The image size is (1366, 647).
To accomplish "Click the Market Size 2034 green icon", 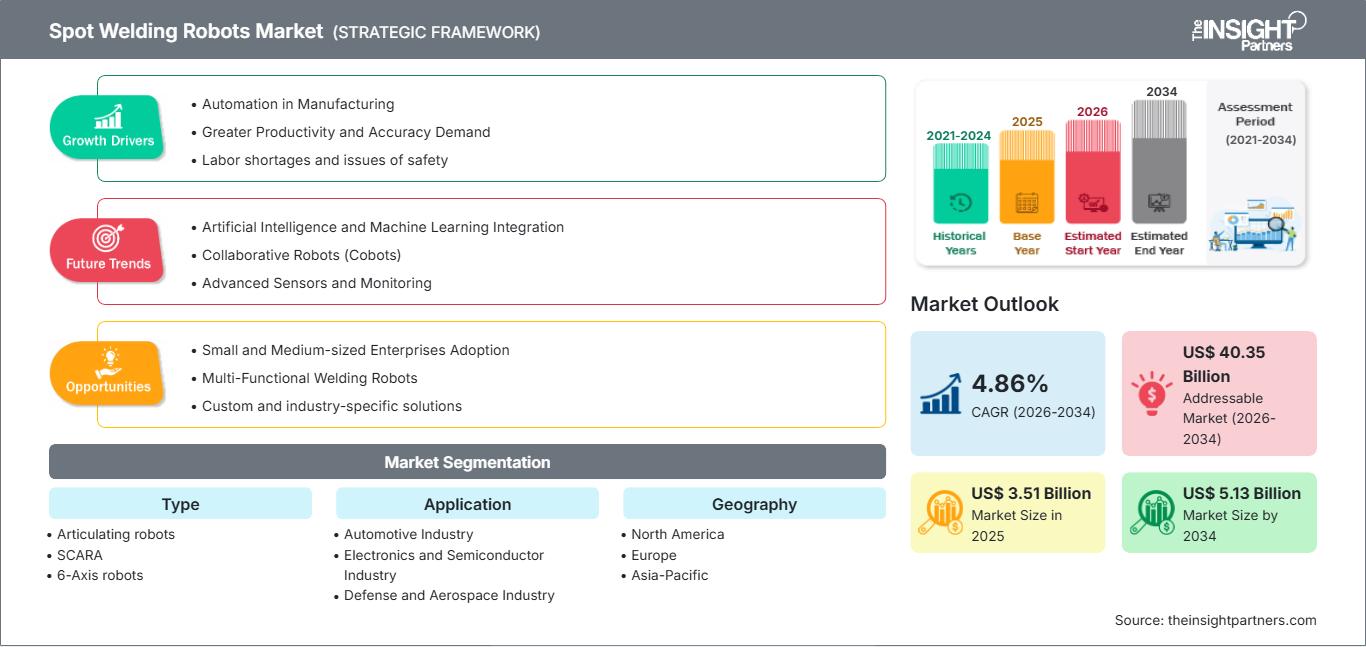I will coord(1152,513).
